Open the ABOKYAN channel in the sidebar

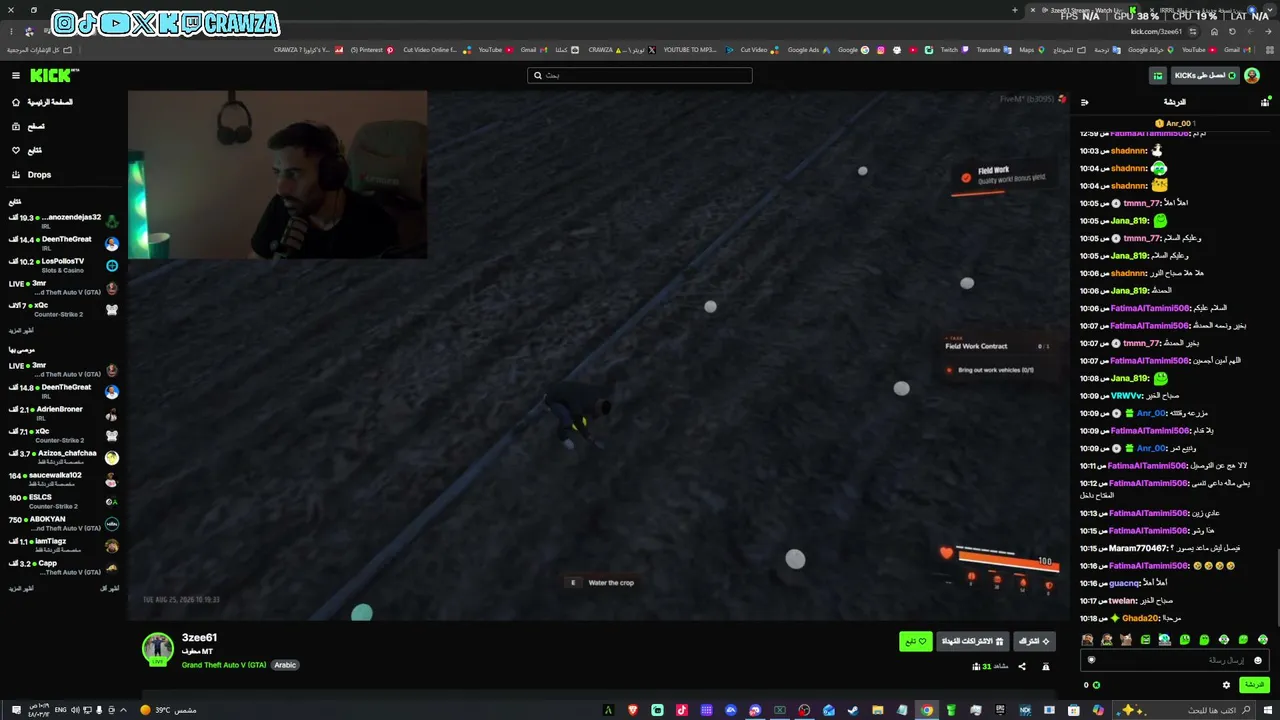pyautogui.click(x=64, y=523)
